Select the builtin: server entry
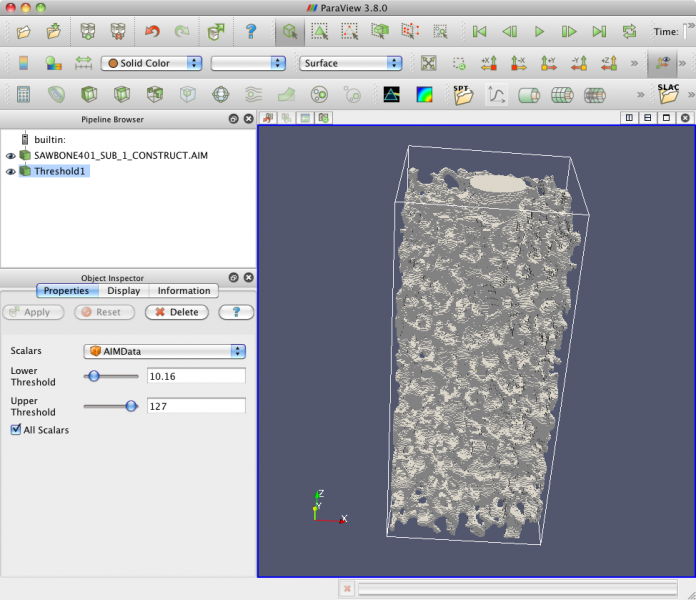Viewport: 696px width, 600px height. pos(50,140)
